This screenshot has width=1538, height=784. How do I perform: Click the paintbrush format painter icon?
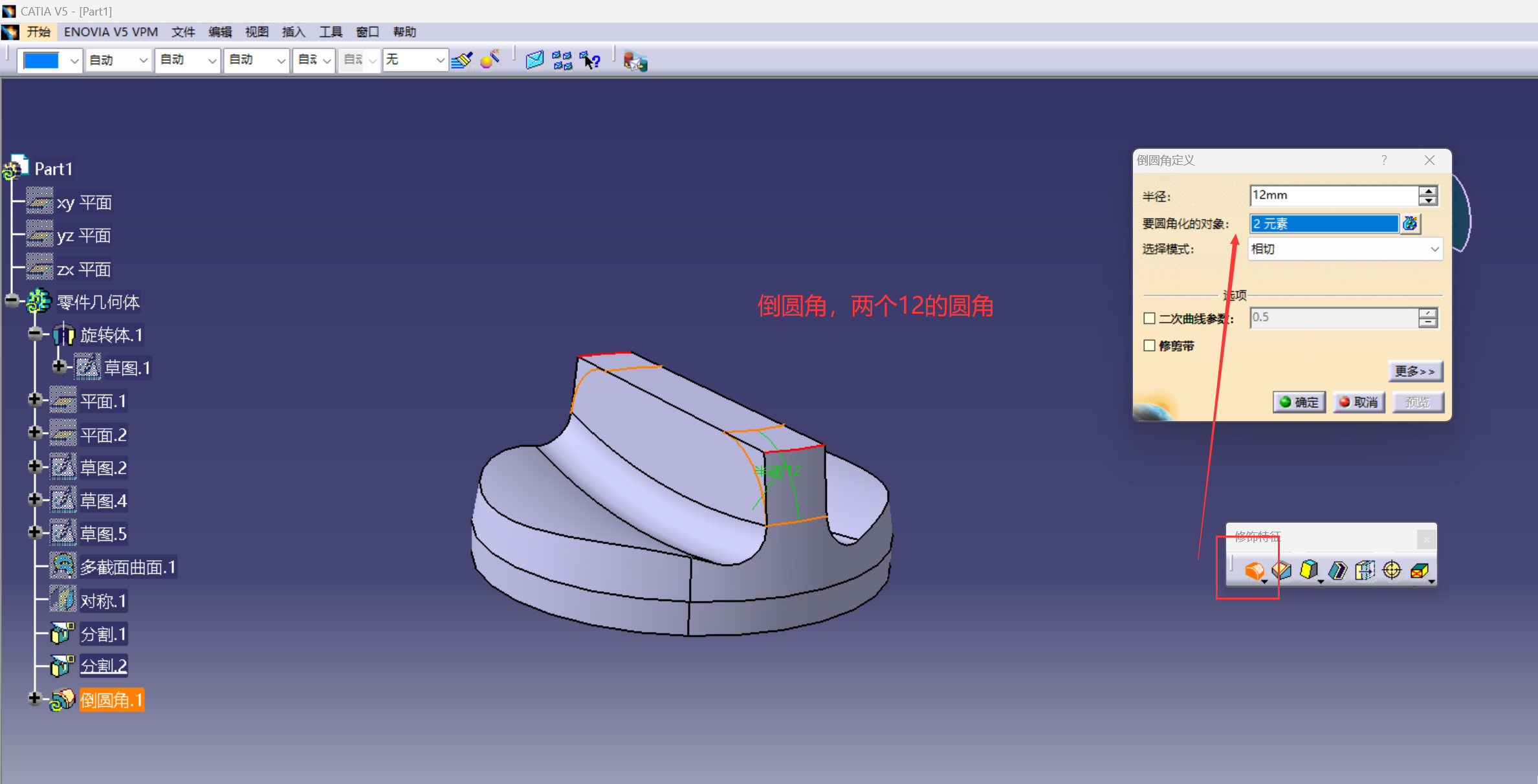click(x=462, y=61)
